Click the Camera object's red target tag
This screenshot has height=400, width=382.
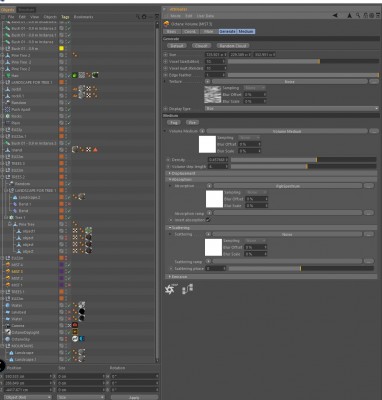coord(75,325)
